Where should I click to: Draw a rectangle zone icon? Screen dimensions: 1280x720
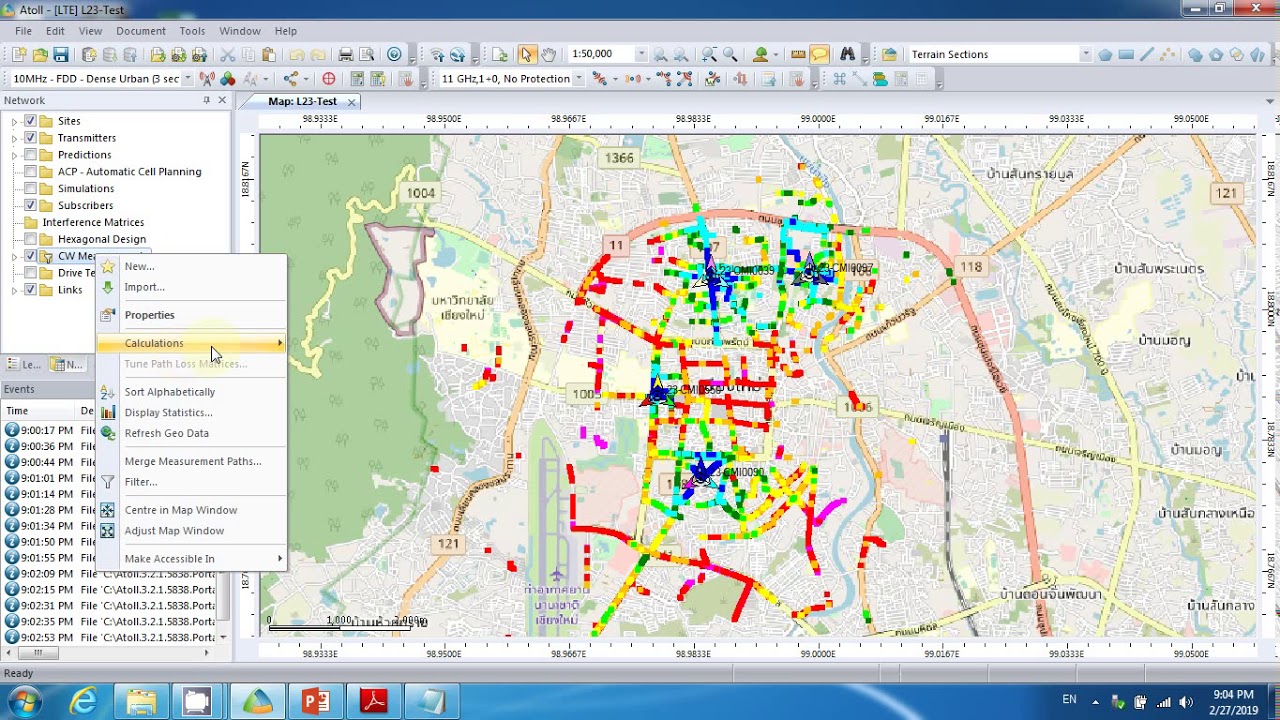[x=1126, y=54]
